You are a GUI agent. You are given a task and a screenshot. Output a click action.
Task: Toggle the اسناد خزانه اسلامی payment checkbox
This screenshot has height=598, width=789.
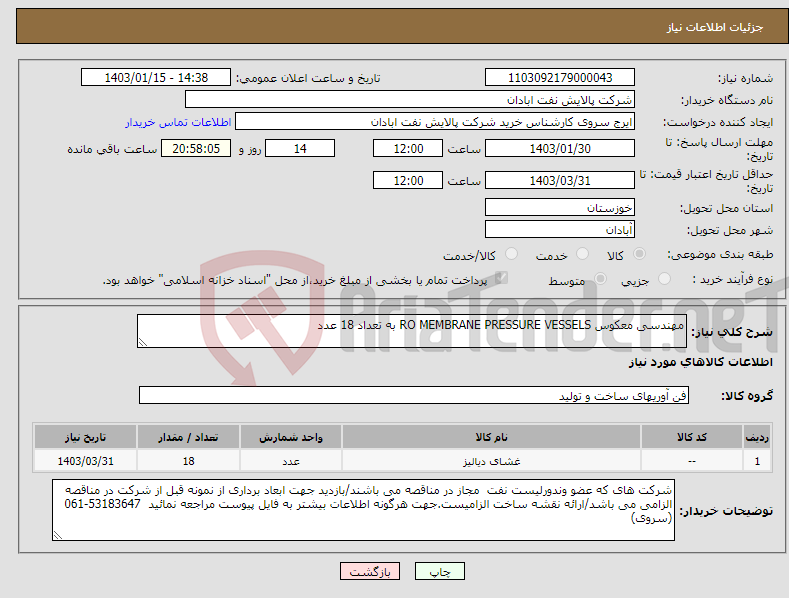(x=501, y=278)
